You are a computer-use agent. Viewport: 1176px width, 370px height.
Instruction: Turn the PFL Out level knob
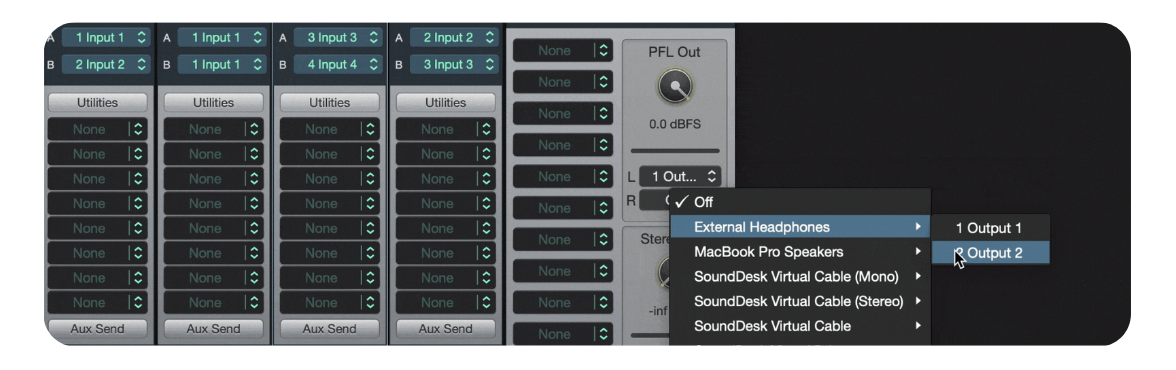(675, 86)
